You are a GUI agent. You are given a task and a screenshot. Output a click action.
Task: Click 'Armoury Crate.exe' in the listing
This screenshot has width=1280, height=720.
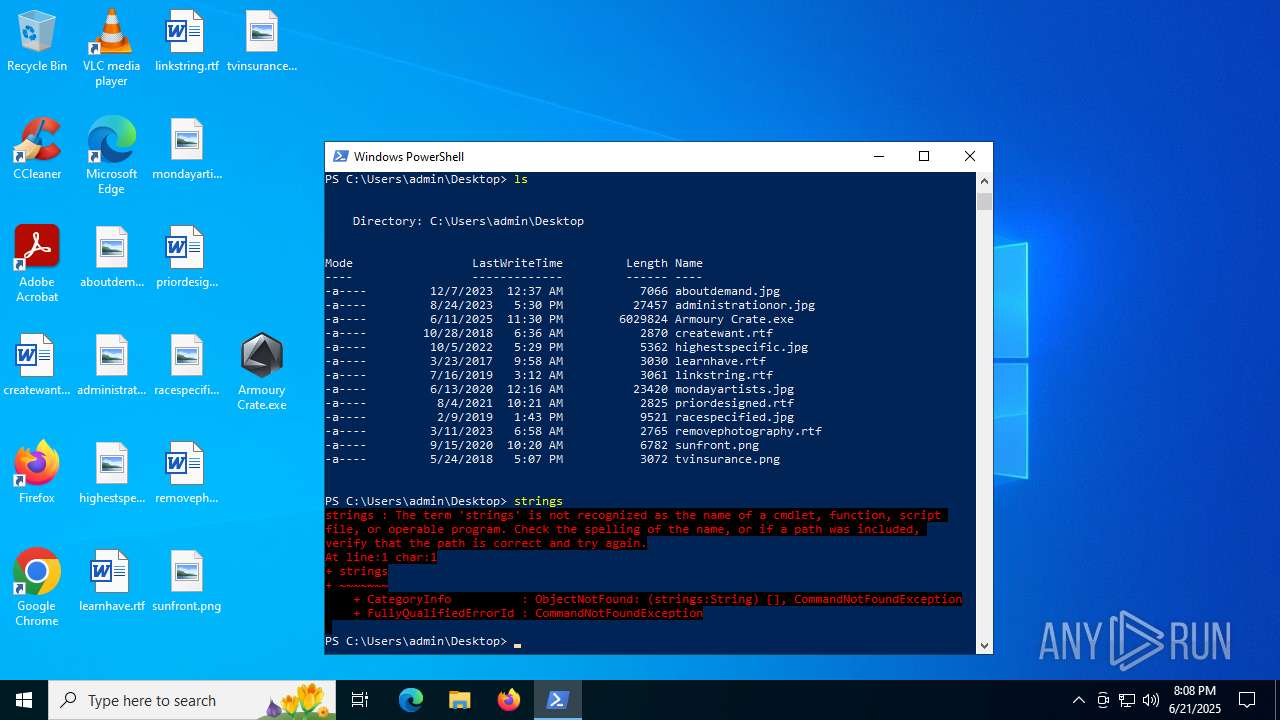click(x=734, y=319)
